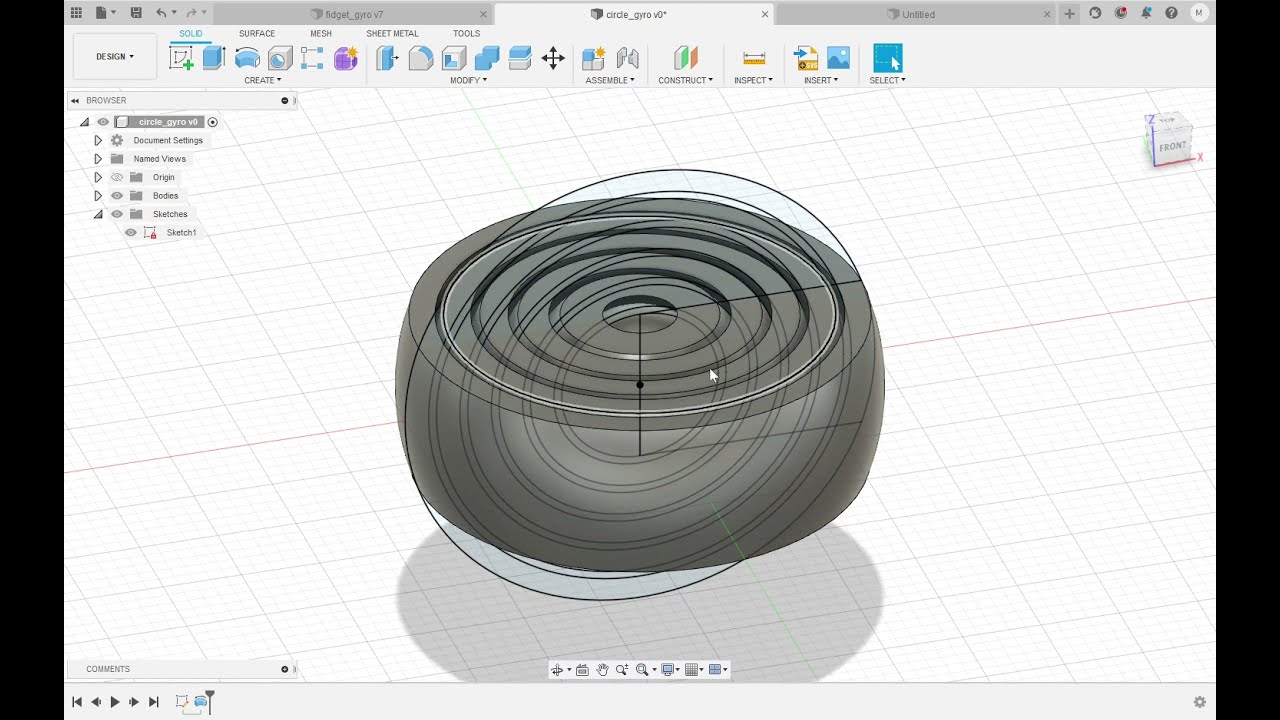Select the Insert SVG tool

click(x=805, y=58)
